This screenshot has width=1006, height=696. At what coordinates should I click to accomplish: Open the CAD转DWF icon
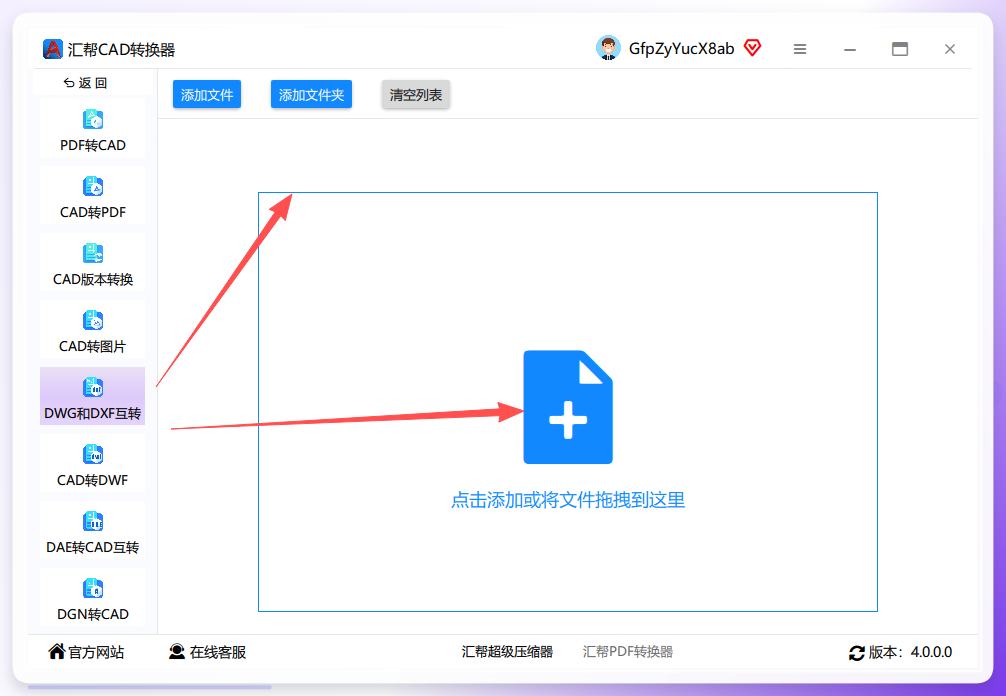[93, 454]
